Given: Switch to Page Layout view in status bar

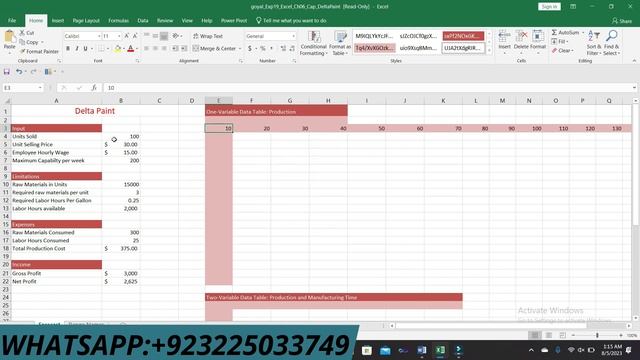Looking at the screenshot, I should tap(549, 335).
